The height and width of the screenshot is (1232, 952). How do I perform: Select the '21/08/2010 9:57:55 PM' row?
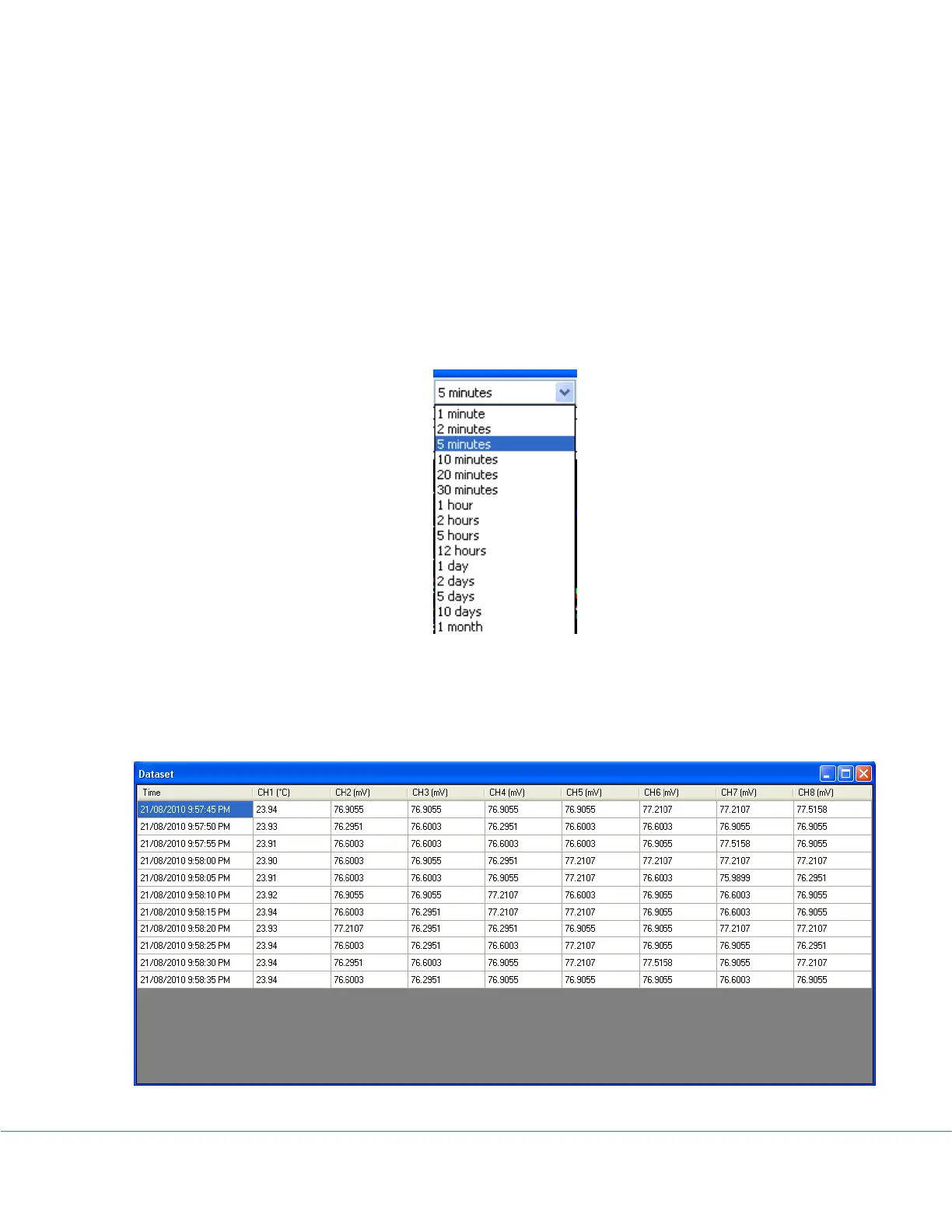point(505,844)
